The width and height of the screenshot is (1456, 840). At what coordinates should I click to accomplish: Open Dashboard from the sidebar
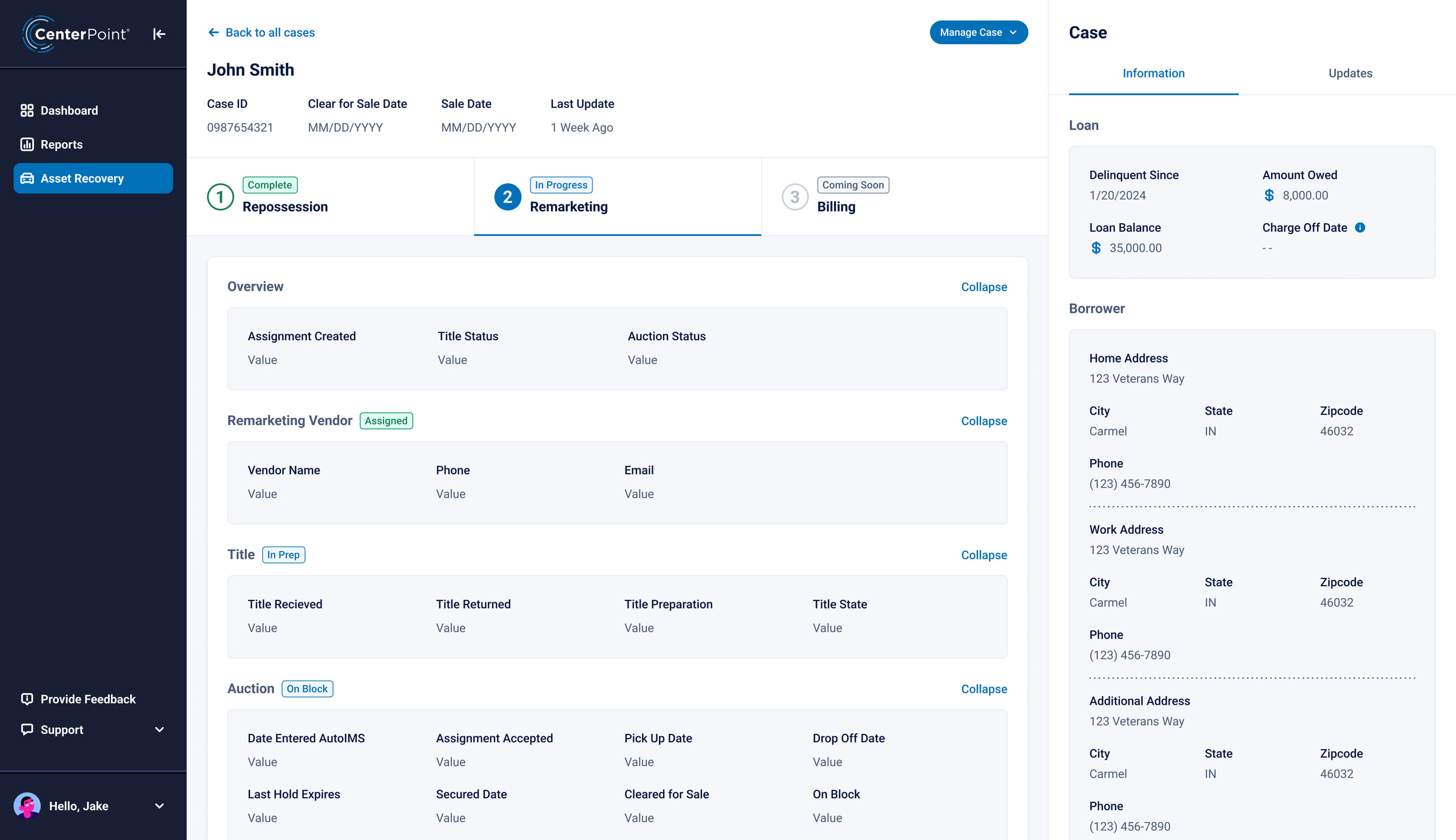(x=93, y=110)
